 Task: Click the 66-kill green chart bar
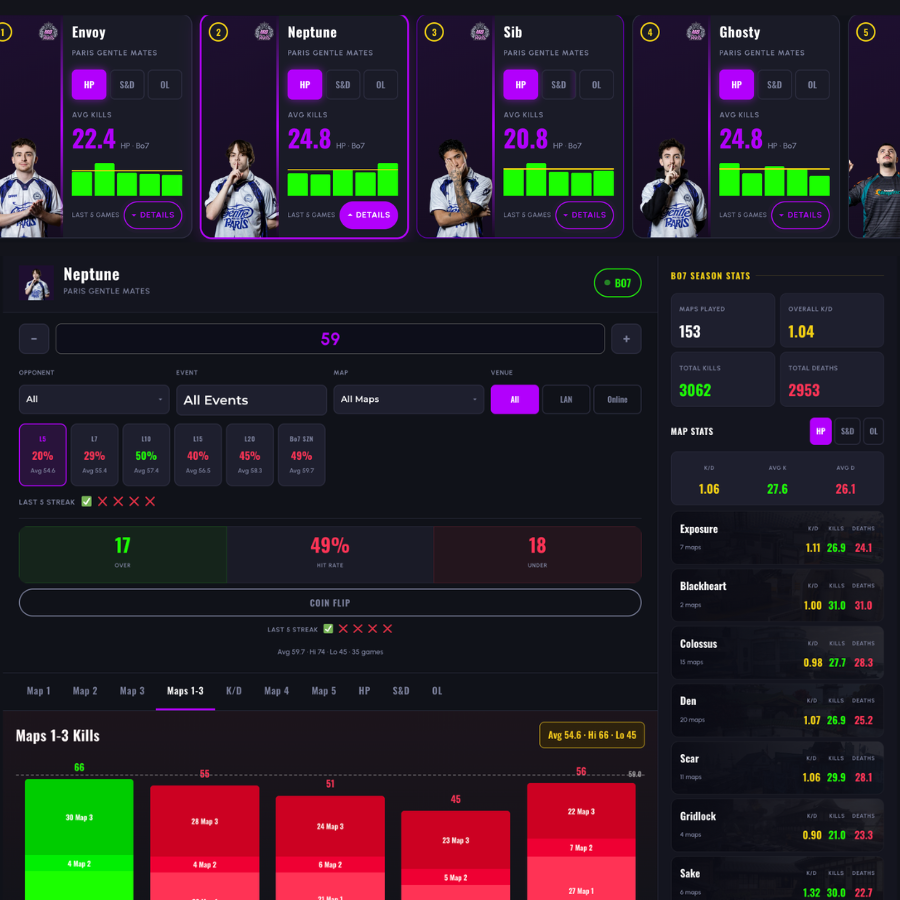[x=79, y=839]
